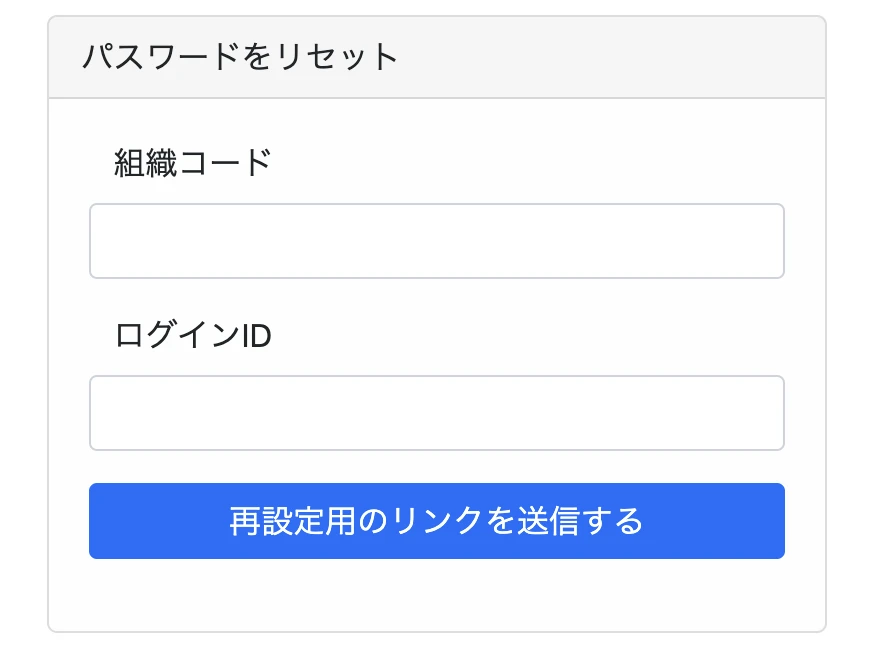872x670 pixels.
Task: Click the field below ログインID
Action: pos(437,413)
